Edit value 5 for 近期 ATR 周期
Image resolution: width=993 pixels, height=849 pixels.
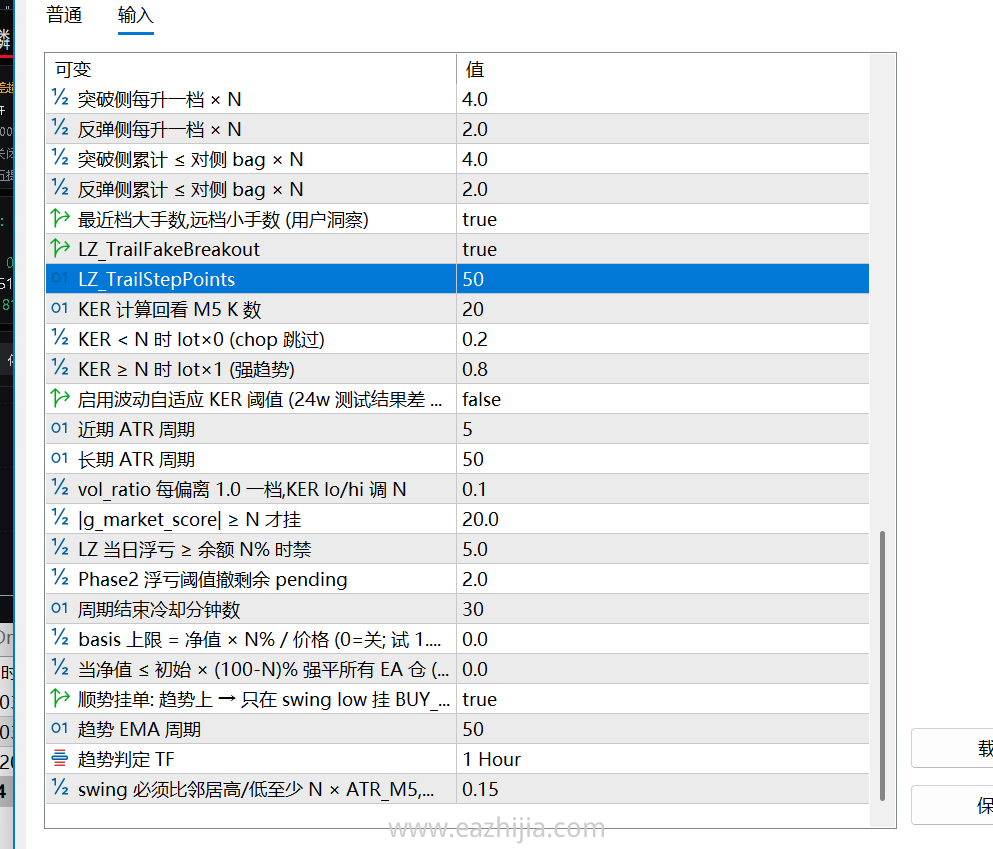point(662,429)
